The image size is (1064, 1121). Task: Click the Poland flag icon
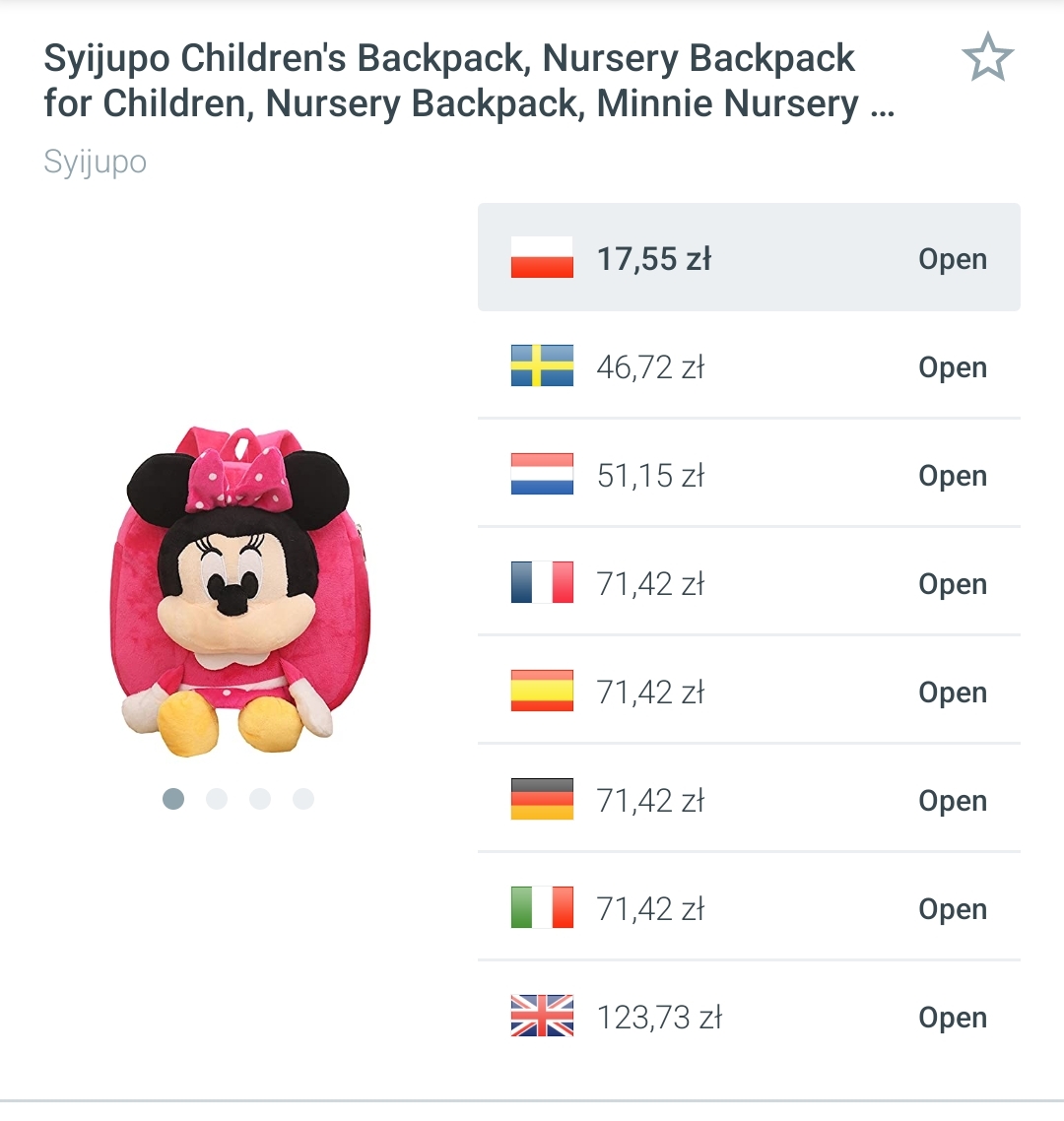(542, 258)
